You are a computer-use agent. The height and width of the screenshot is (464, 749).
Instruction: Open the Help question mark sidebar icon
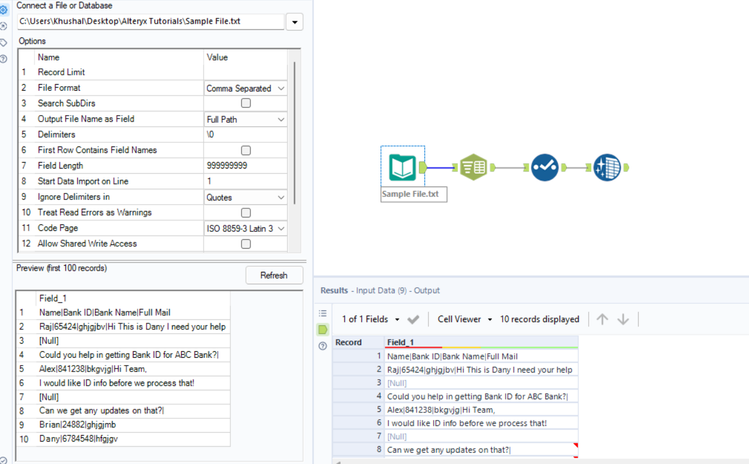3,59
